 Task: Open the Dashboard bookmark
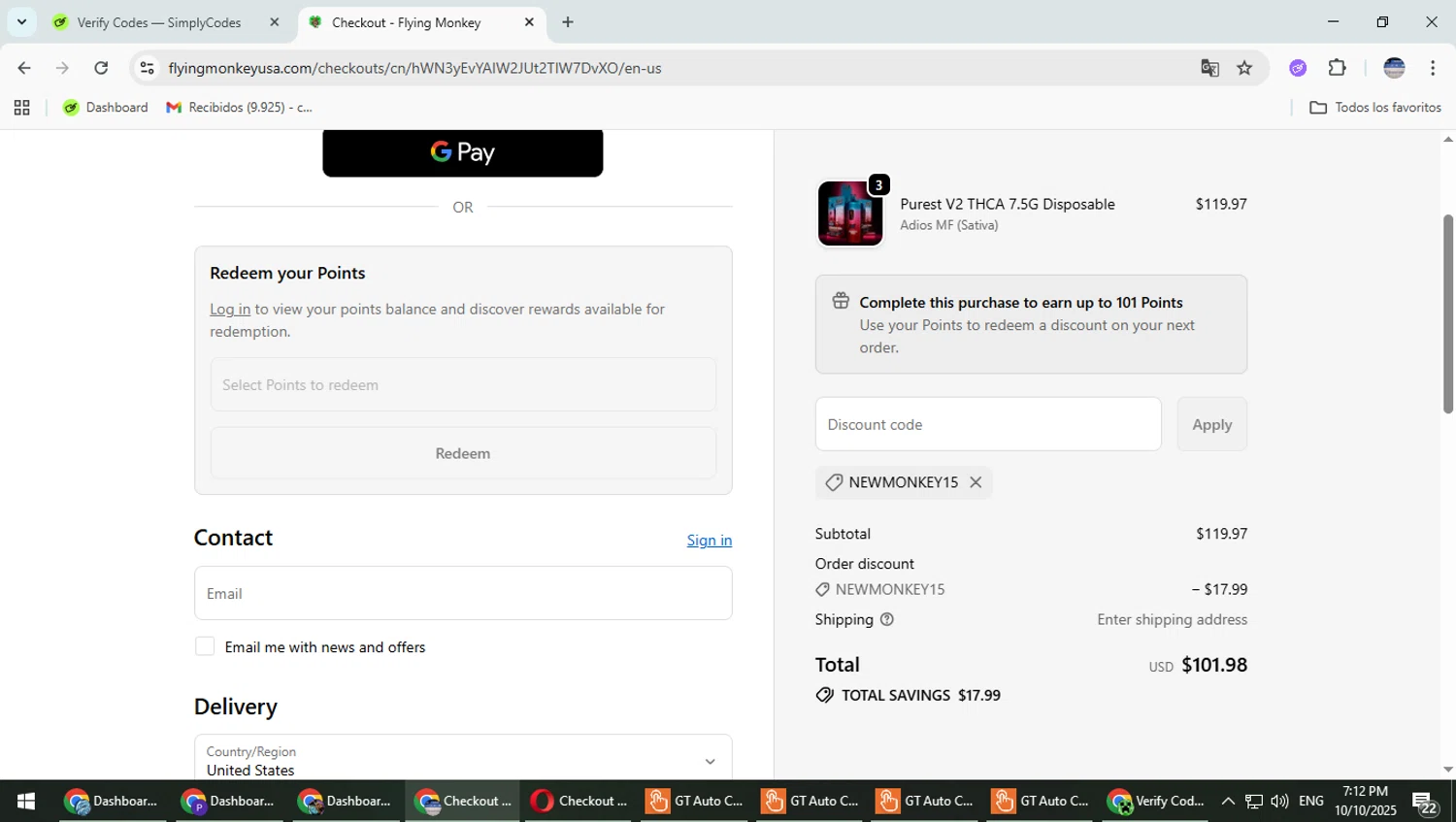(106, 108)
